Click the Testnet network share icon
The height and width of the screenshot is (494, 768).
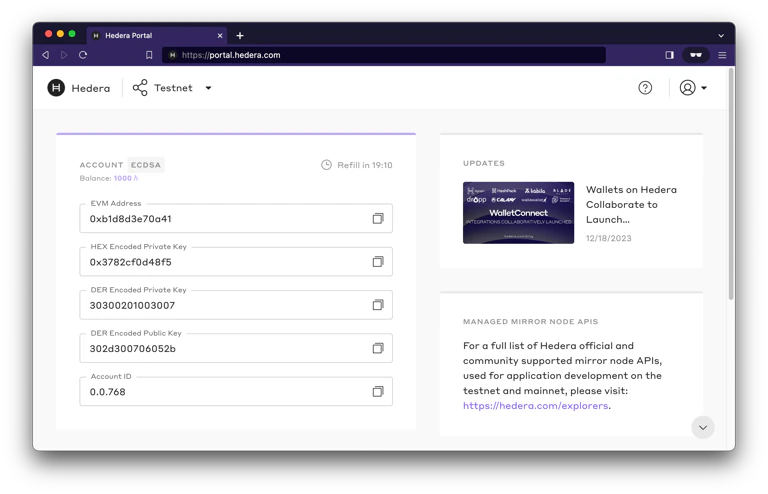click(x=140, y=88)
